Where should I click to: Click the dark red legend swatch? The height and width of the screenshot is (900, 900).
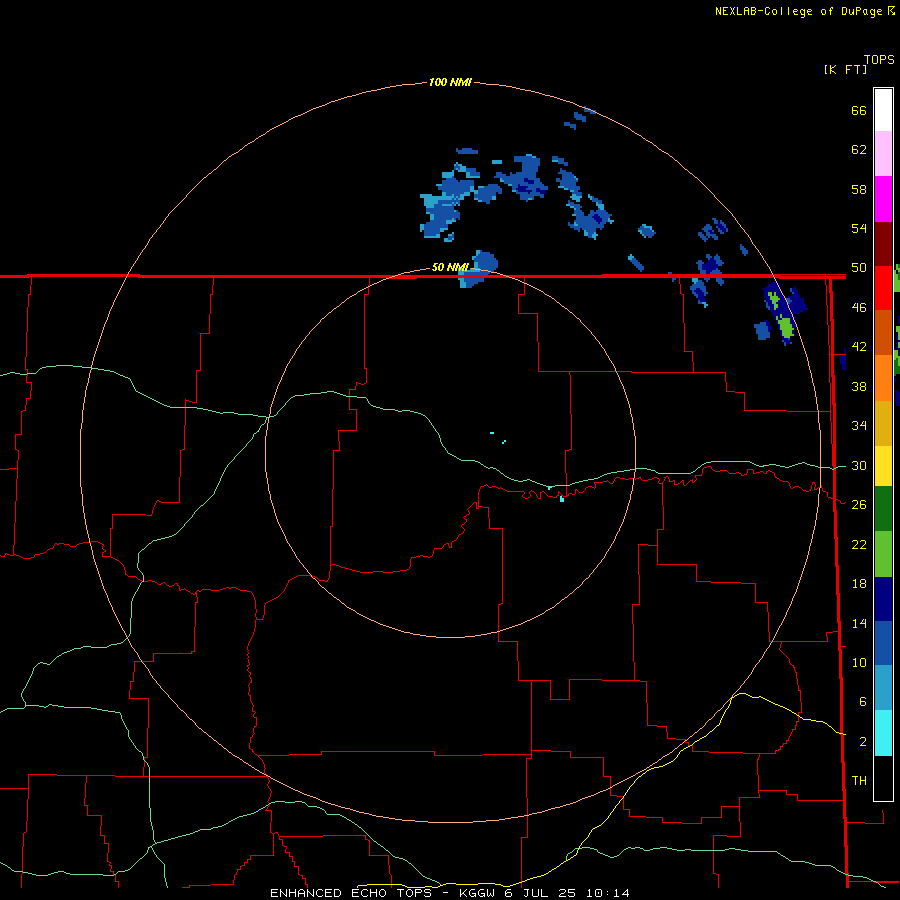pos(883,244)
